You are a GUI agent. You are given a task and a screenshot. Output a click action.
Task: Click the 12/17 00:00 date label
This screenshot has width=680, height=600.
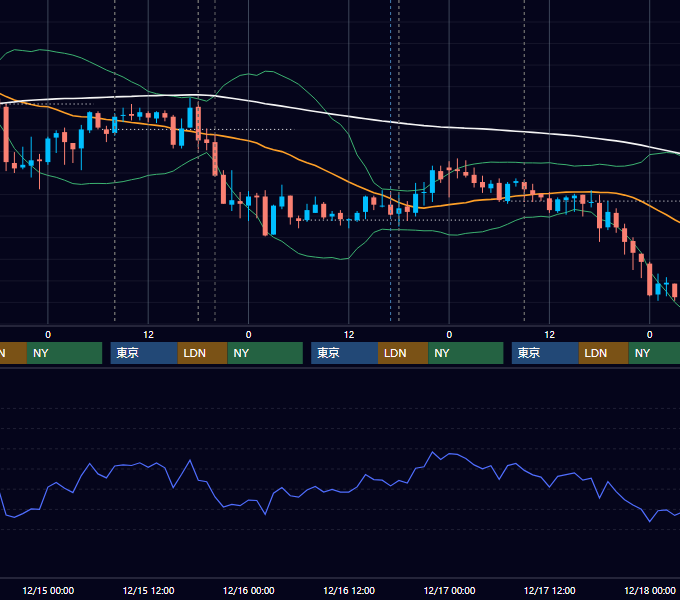tap(449, 590)
